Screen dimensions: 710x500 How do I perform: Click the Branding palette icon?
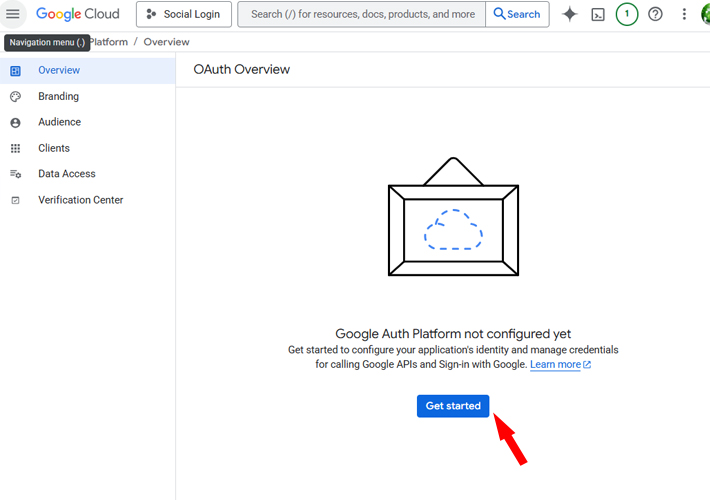click(x=15, y=96)
